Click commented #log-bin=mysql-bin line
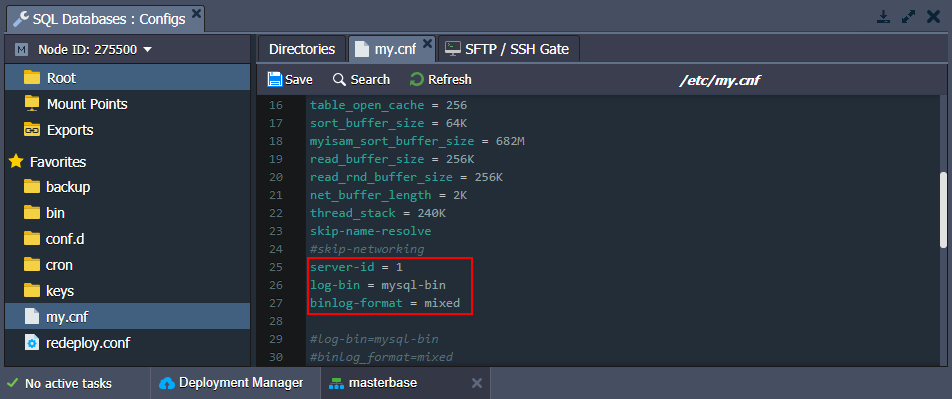The width and height of the screenshot is (952, 399). click(374, 339)
